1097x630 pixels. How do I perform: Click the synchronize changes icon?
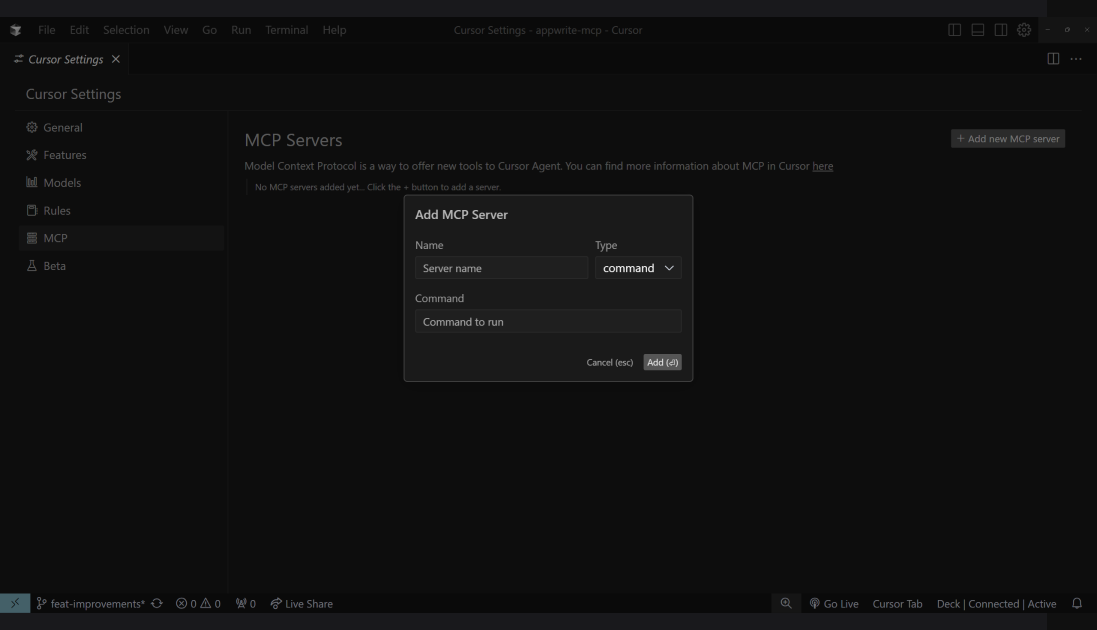[158, 603]
